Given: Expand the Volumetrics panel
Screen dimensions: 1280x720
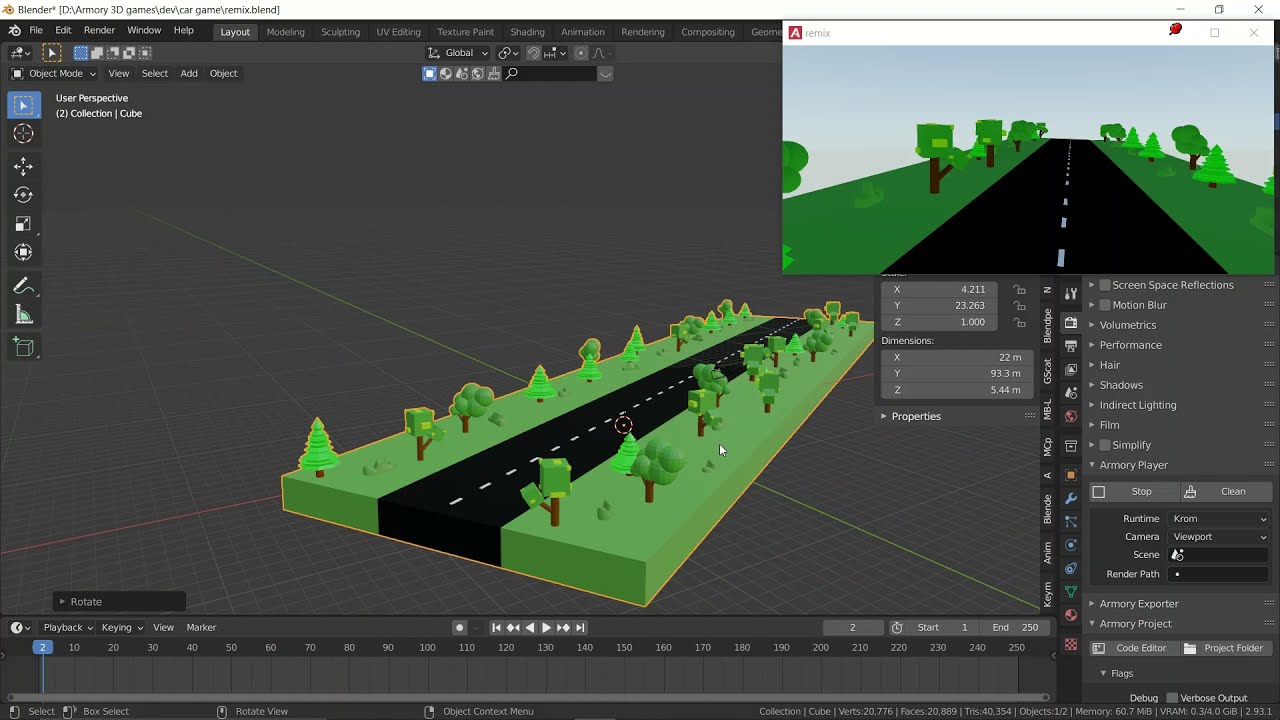Looking at the screenshot, I should 1128,325.
